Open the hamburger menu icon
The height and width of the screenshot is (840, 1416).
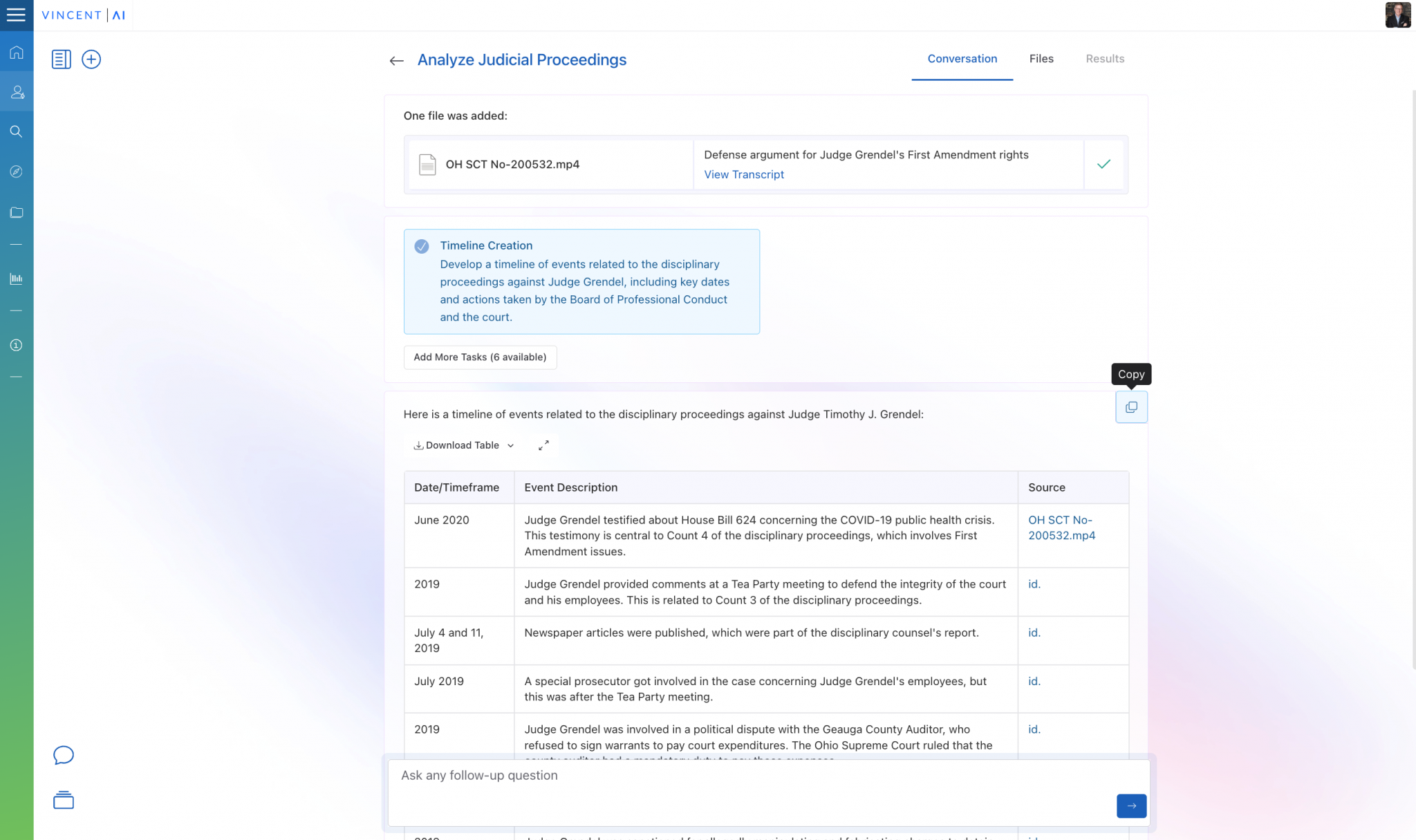pos(16,15)
